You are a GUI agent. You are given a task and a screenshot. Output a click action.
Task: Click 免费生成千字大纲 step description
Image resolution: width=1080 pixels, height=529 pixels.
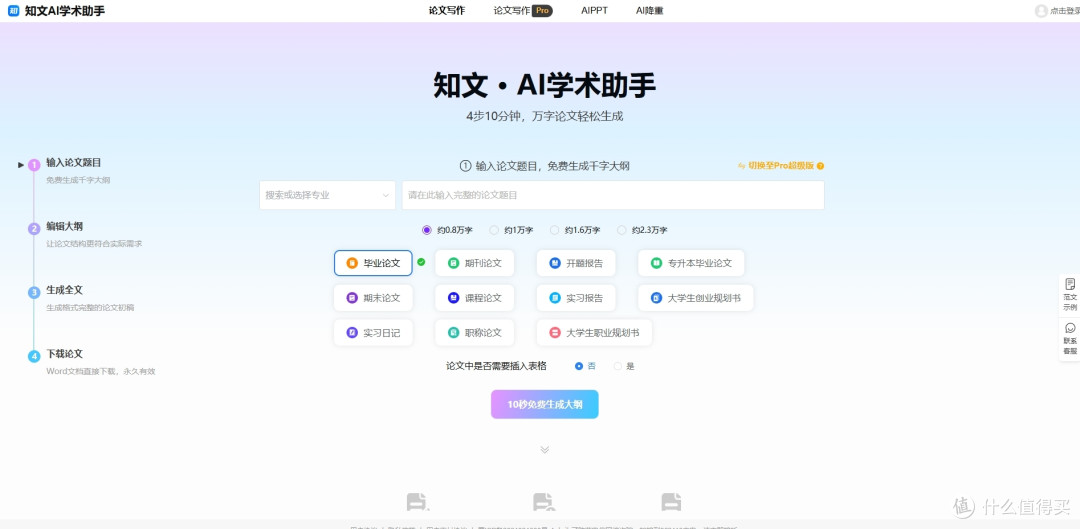coord(78,180)
